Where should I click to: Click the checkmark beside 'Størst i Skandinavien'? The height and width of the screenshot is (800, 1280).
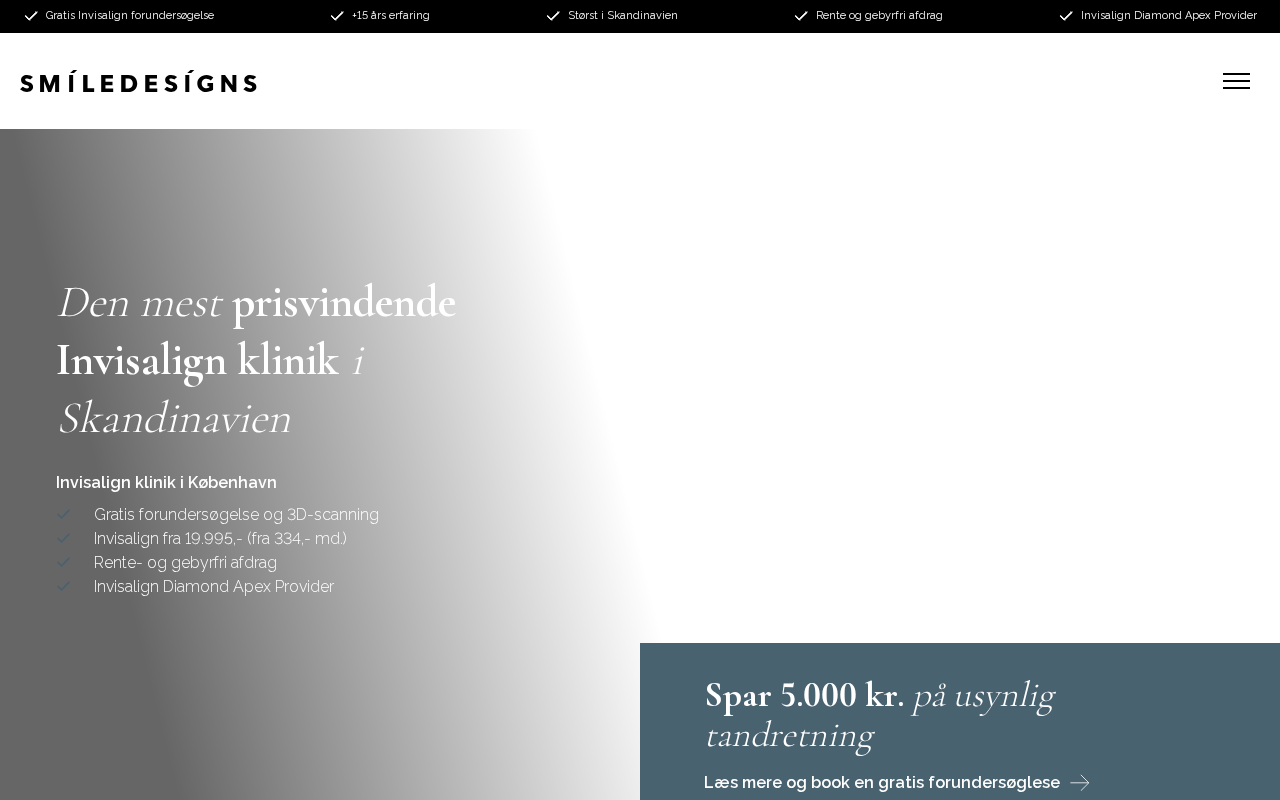coord(553,16)
